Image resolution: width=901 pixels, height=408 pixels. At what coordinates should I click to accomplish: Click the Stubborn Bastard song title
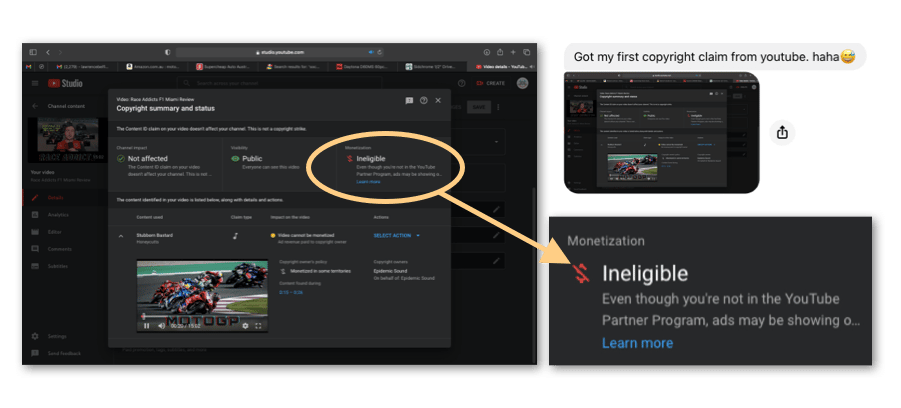pyautogui.click(x=155, y=235)
